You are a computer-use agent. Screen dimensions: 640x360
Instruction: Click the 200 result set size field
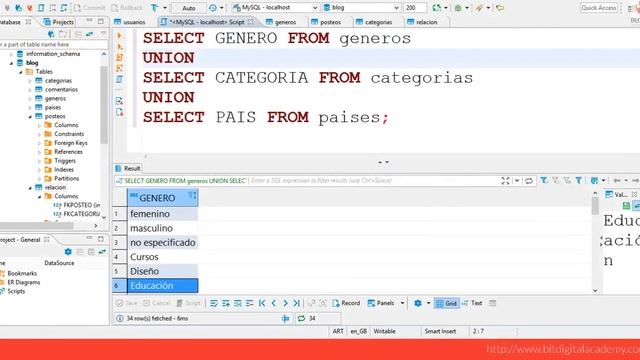pyautogui.click(x=415, y=8)
